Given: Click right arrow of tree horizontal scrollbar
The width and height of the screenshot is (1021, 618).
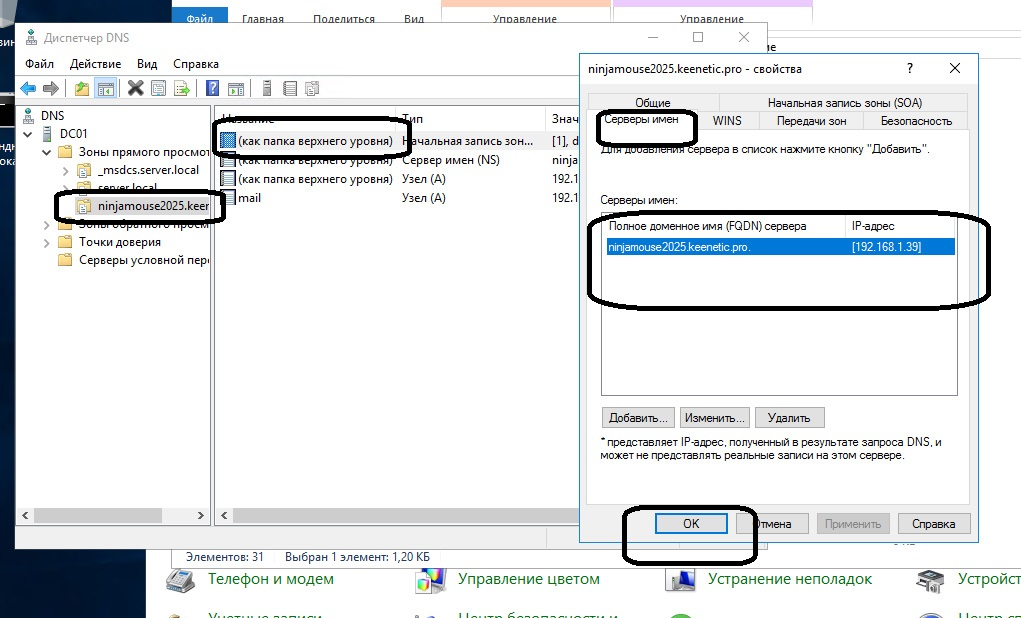Looking at the screenshot, I should tap(201, 515).
